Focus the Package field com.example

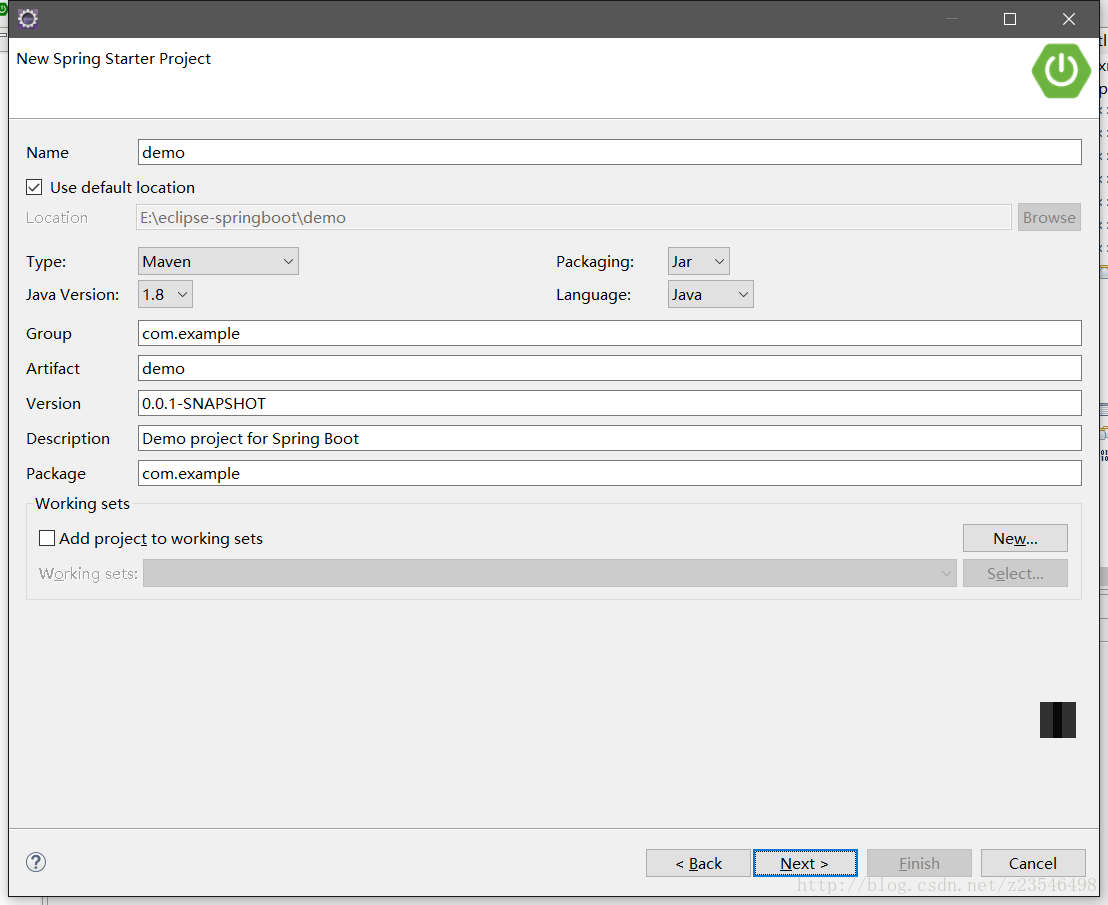(610, 473)
